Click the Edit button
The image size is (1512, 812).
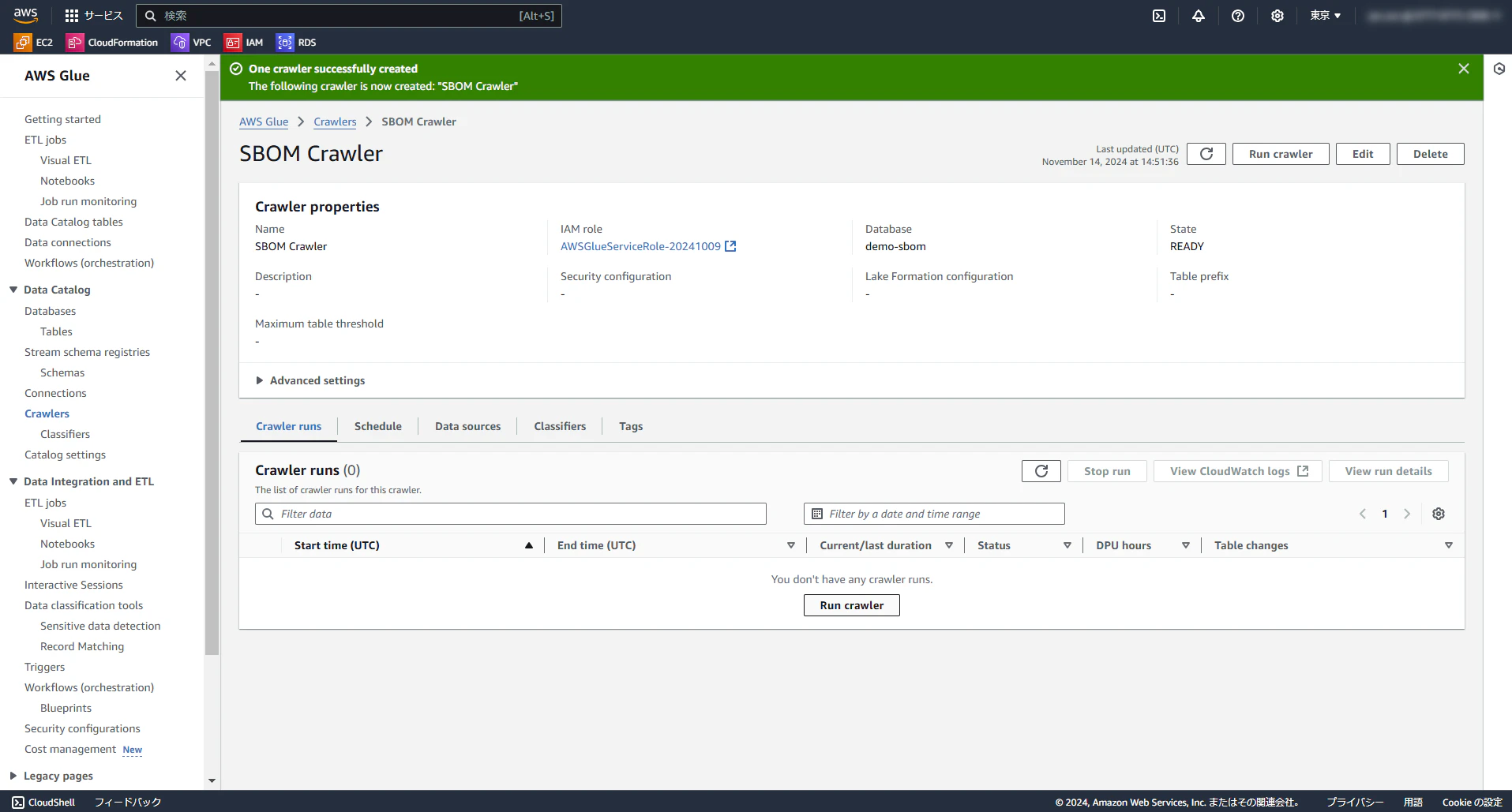click(x=1363, y=154)
